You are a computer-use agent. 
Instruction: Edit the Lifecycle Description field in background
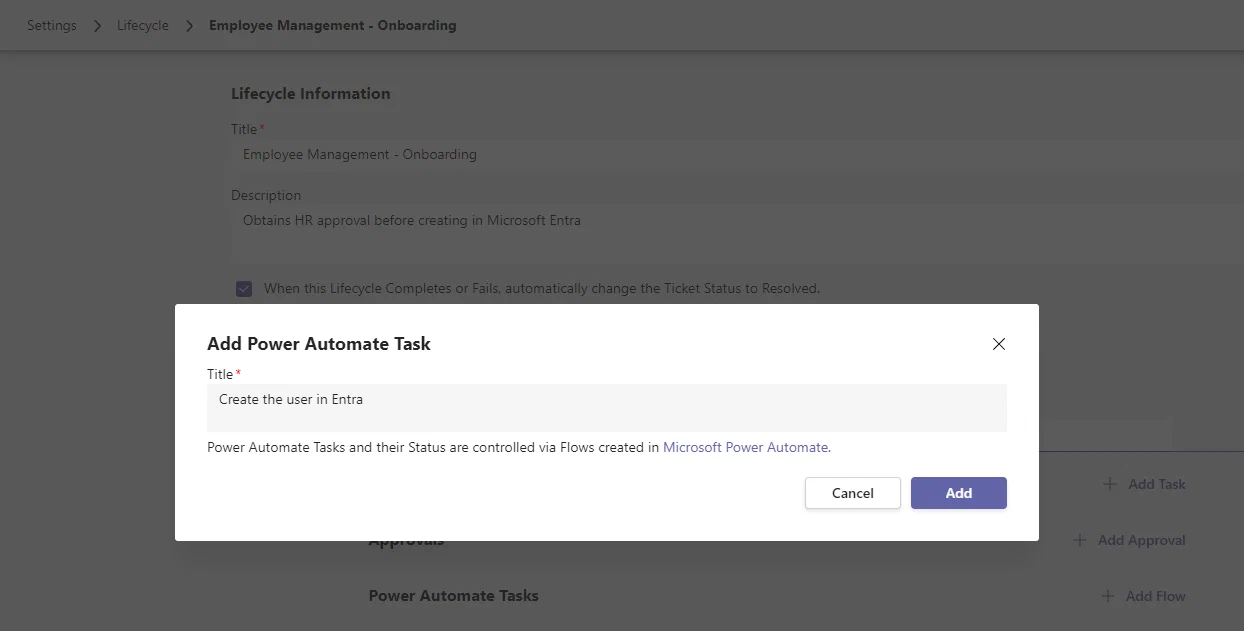click(737, 234)
